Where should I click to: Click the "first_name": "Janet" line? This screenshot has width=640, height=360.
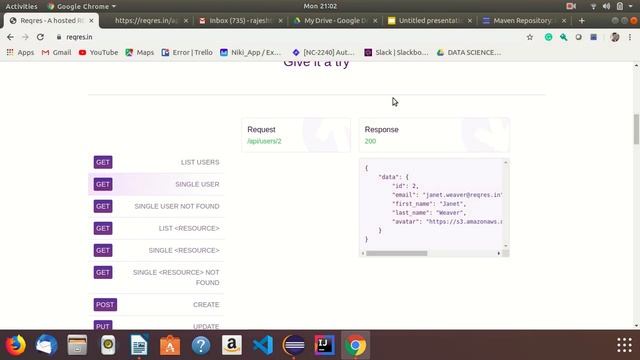click(x=429, y=204)
